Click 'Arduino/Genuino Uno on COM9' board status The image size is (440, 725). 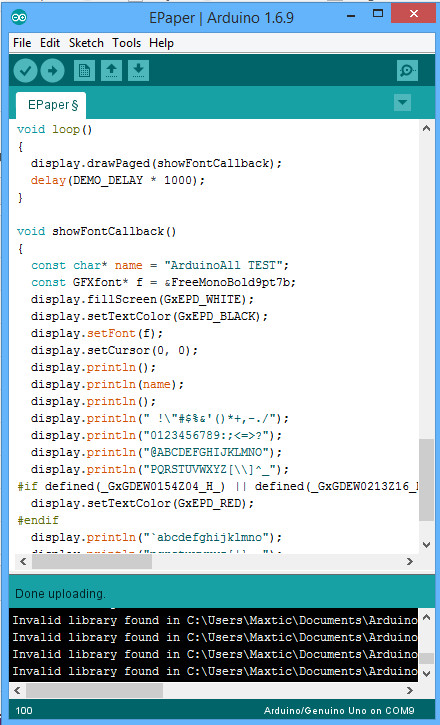339,711
